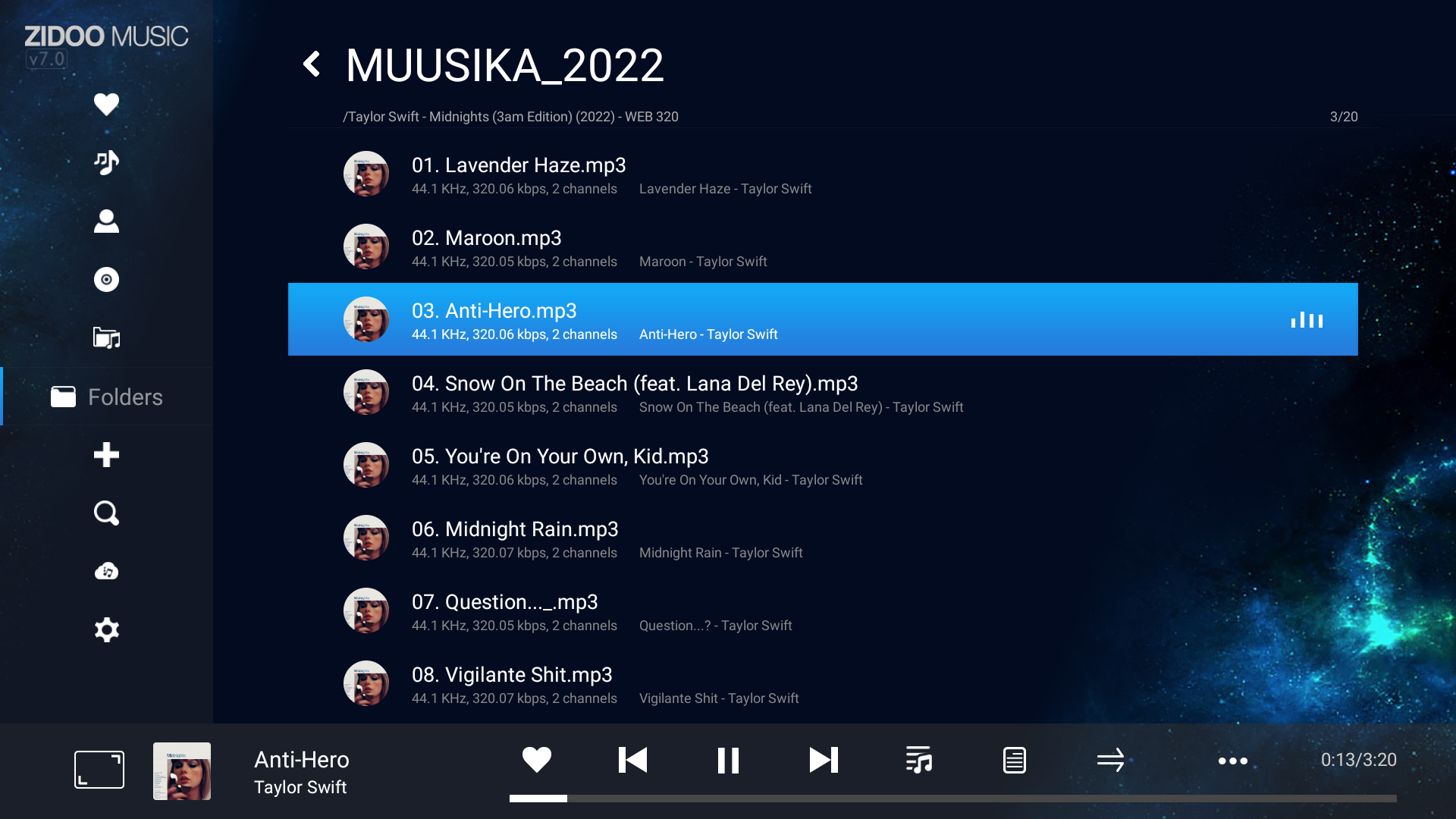Play 01. Lavender Haze.mp3

pos(823,174)
